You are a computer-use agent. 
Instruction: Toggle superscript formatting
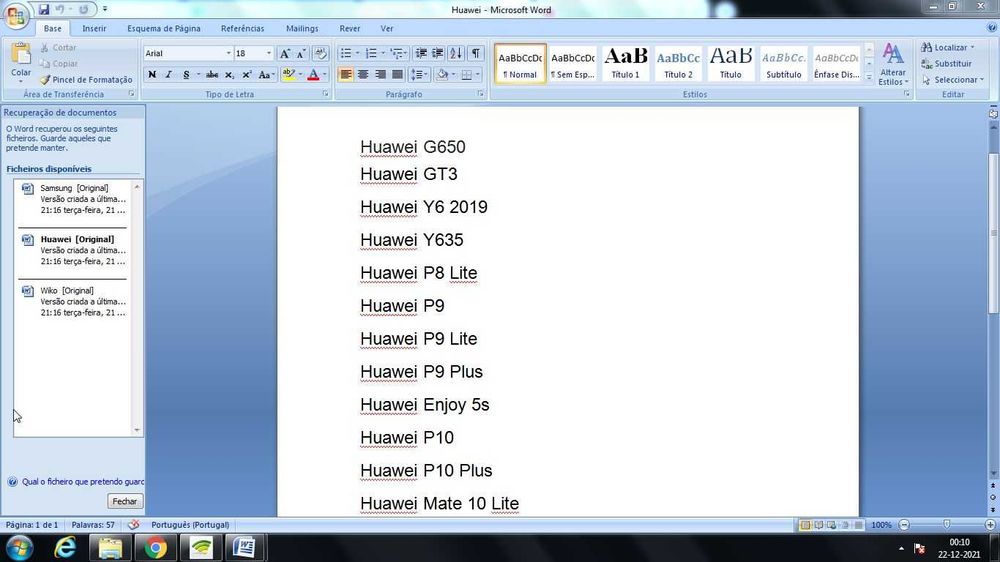click(x=247, y=75)
